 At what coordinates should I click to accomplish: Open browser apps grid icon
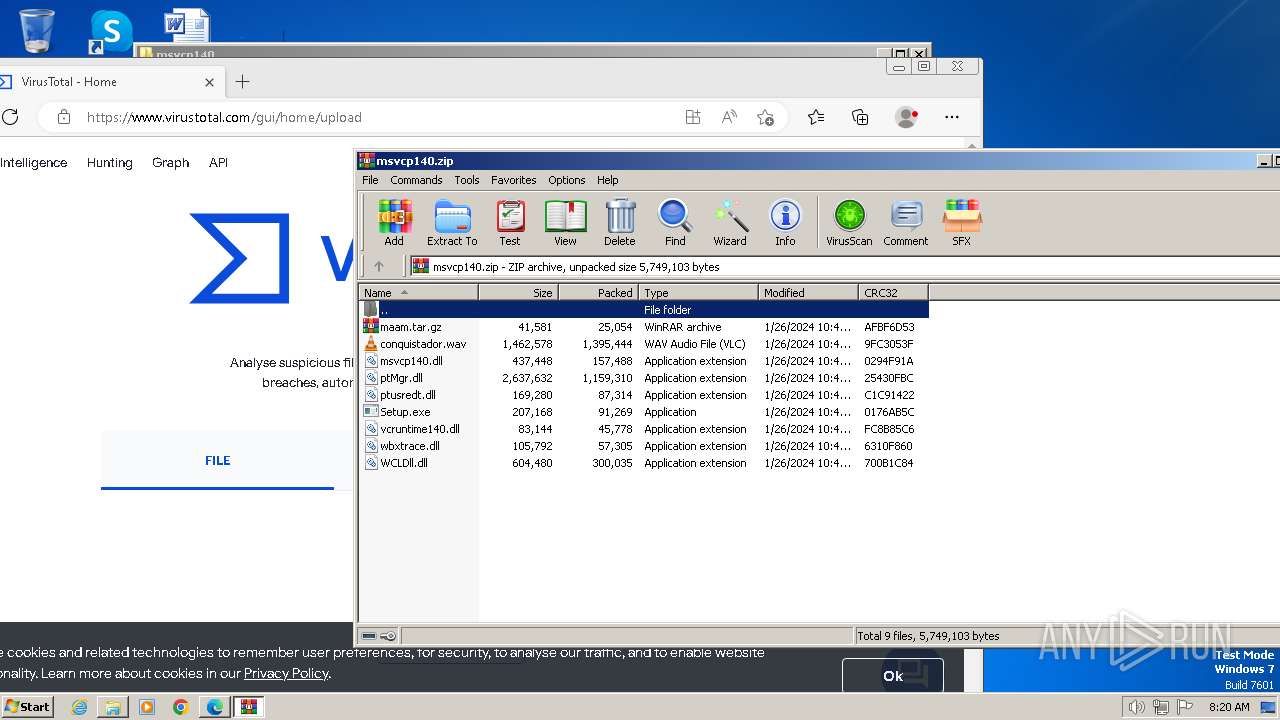693,117
